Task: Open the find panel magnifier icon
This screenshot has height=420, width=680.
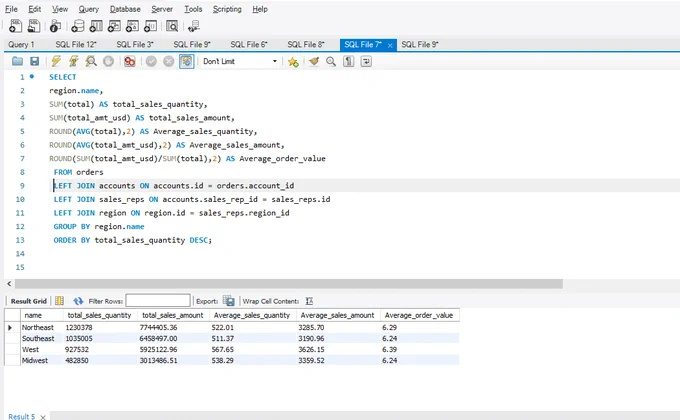Action: 331,62
